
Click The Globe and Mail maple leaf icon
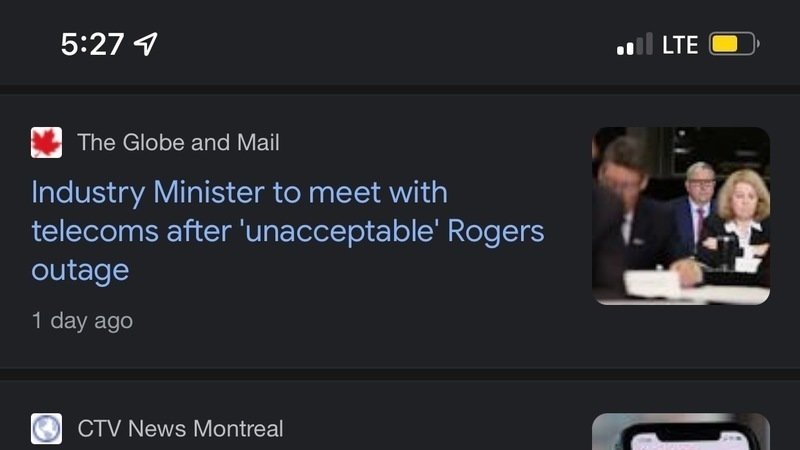click(46, 143)
